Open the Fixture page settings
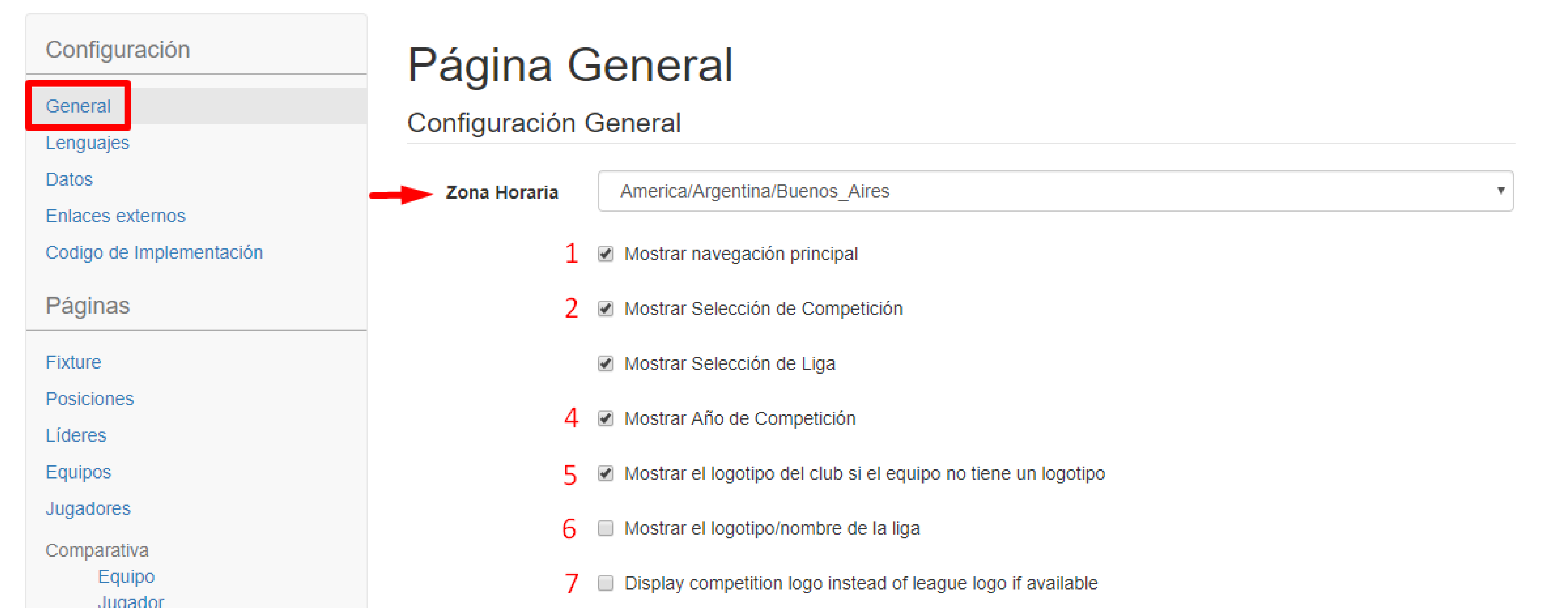 click(x=73, y=362)
